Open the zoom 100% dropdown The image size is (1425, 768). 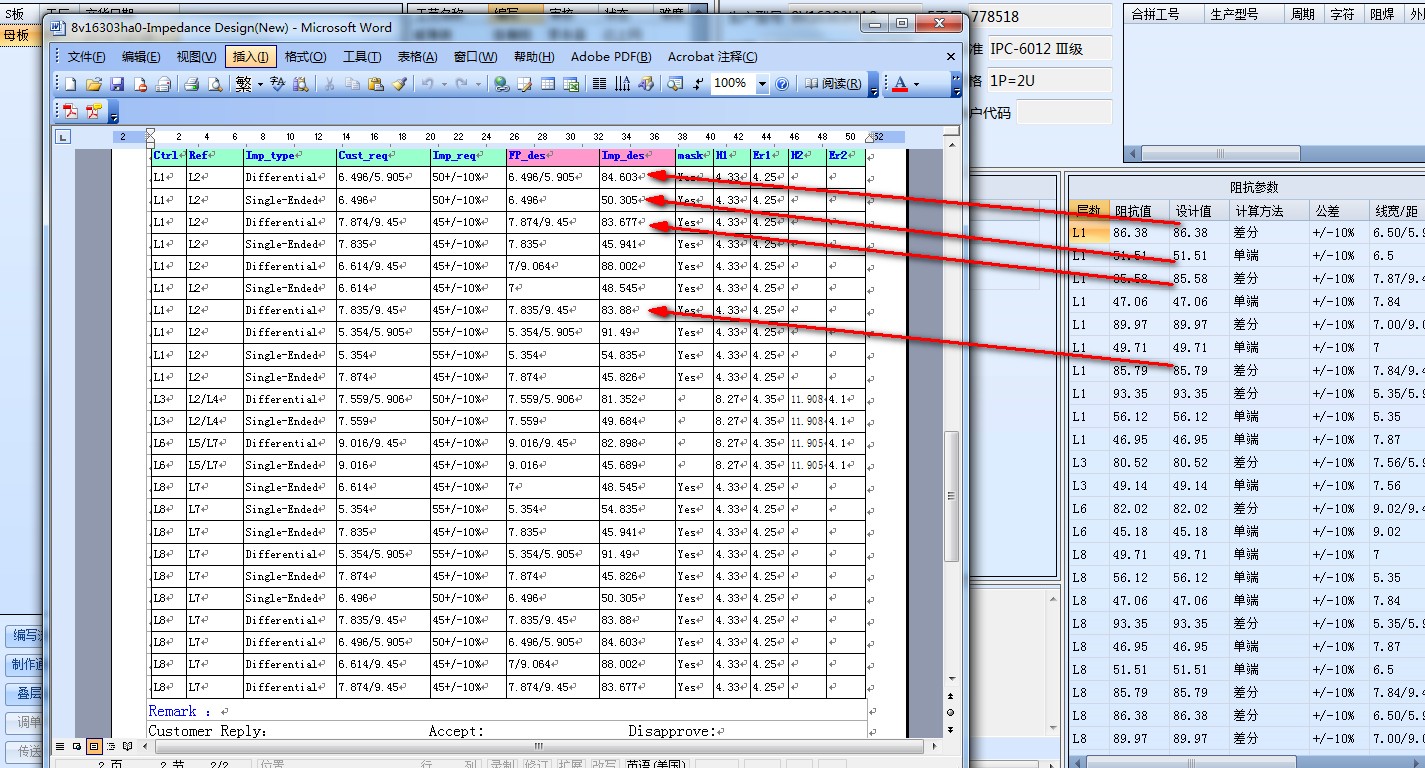pos(762,84)
